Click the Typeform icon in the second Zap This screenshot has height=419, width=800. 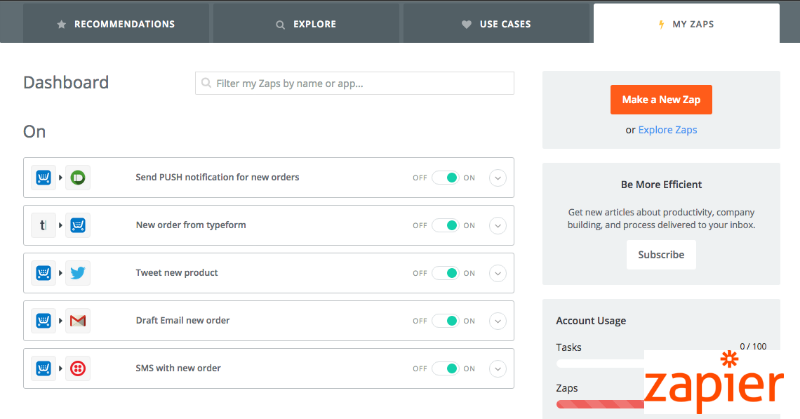pyautogui.click(x=44, y=225)
